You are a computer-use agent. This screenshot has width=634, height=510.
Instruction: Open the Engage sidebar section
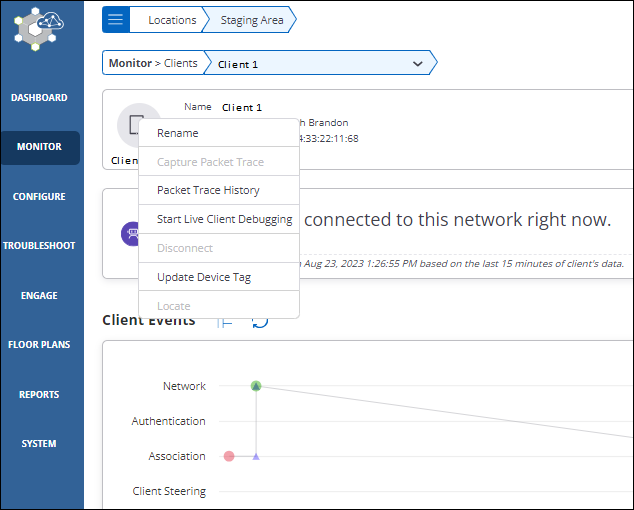39,296
